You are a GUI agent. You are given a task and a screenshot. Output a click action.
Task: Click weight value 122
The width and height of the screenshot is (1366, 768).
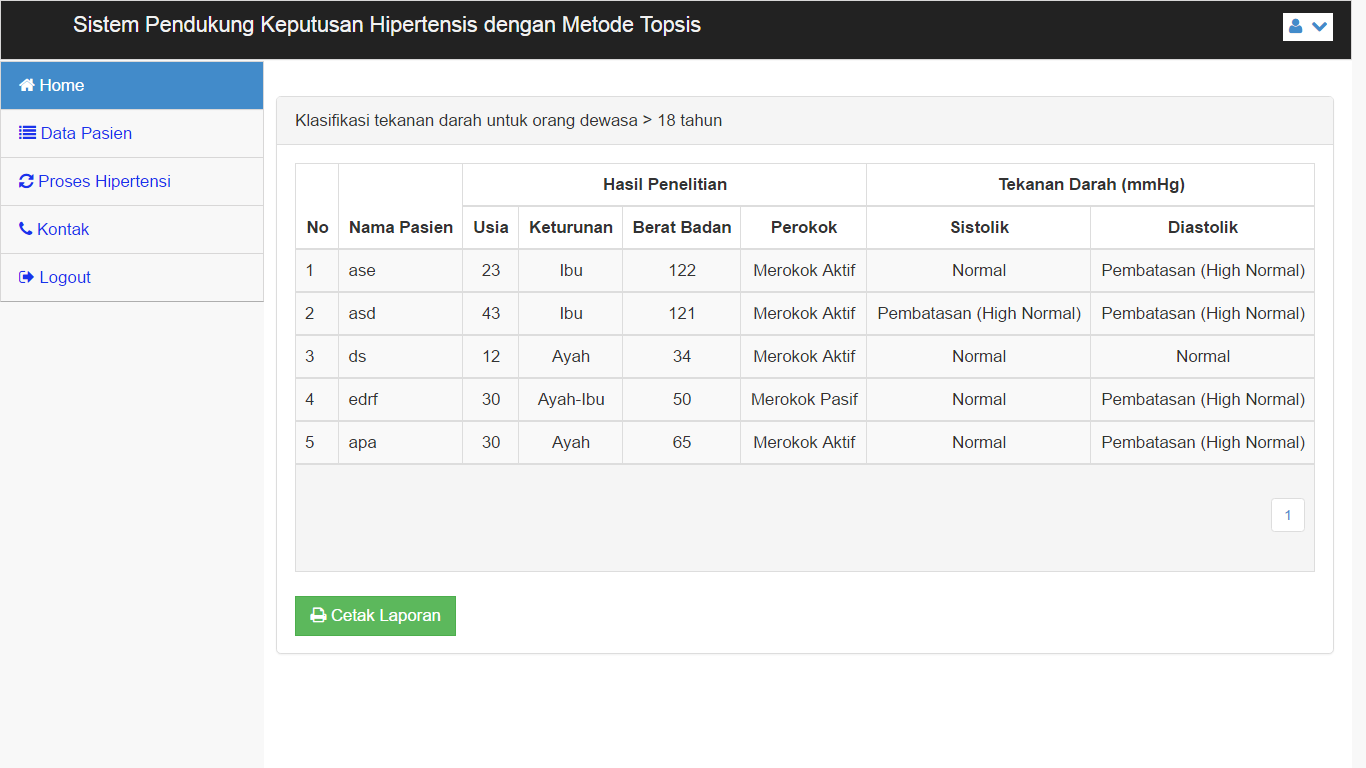point(682,270)
